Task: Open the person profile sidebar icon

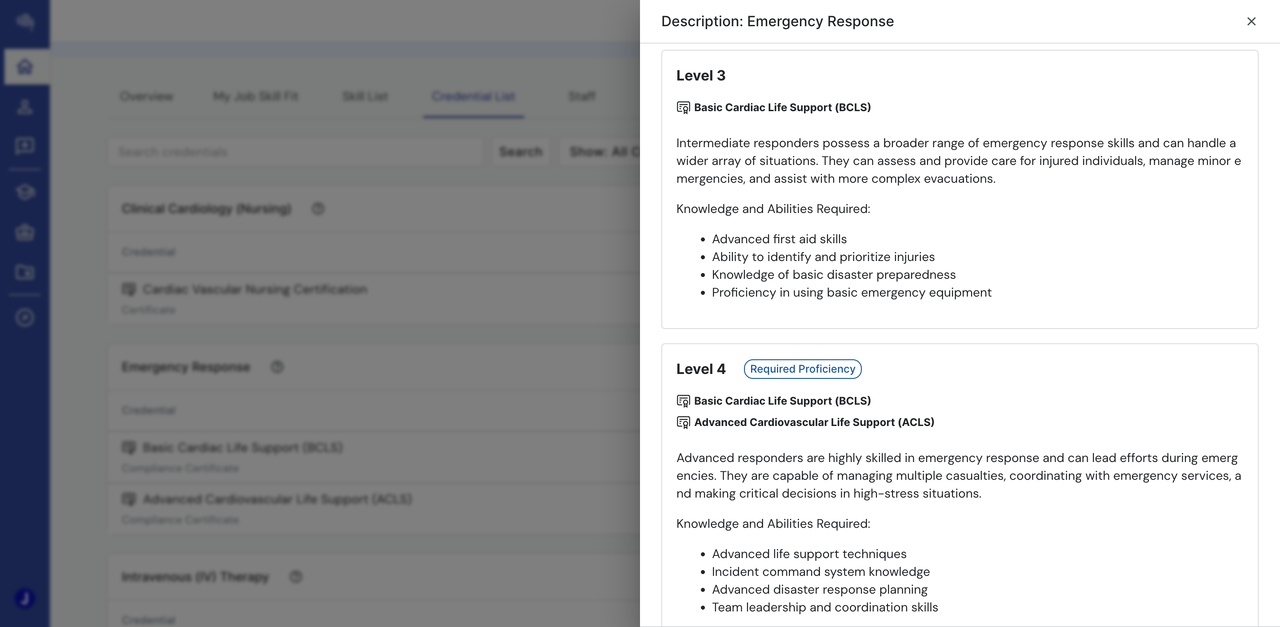Action: coord(25,107)
